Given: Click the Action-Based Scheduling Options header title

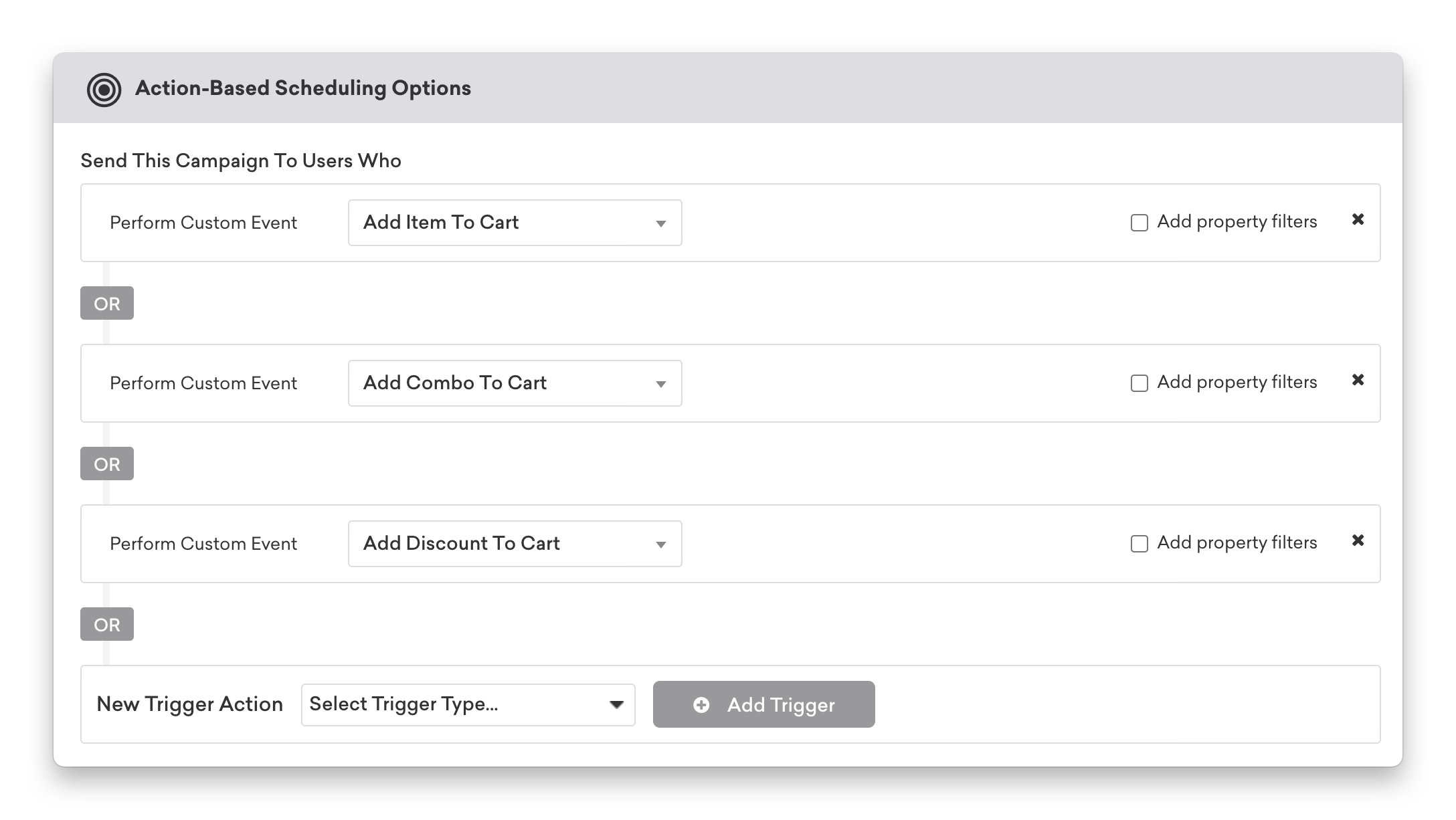Looking at the screenshot, I should point(303,88).
